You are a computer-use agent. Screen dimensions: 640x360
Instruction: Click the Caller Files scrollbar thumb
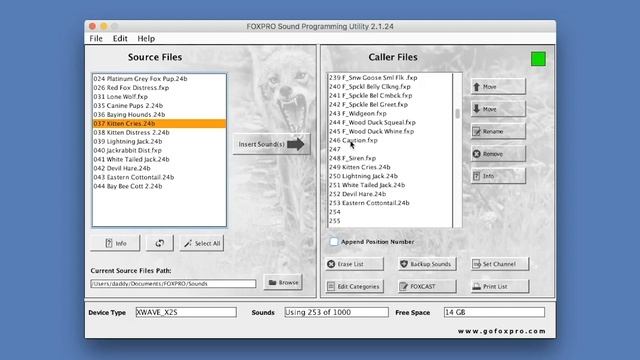457,113
